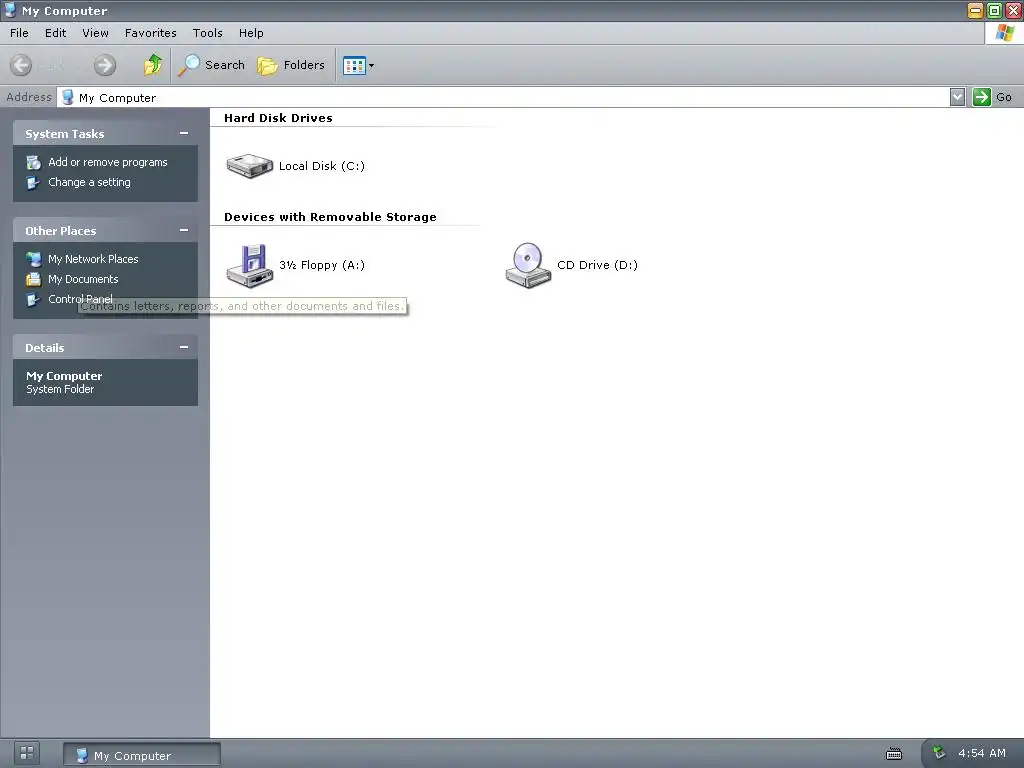Viewport: 1024px width, 768px height.
Task: Click the Address bar field
Action: (x=503, y=97)
